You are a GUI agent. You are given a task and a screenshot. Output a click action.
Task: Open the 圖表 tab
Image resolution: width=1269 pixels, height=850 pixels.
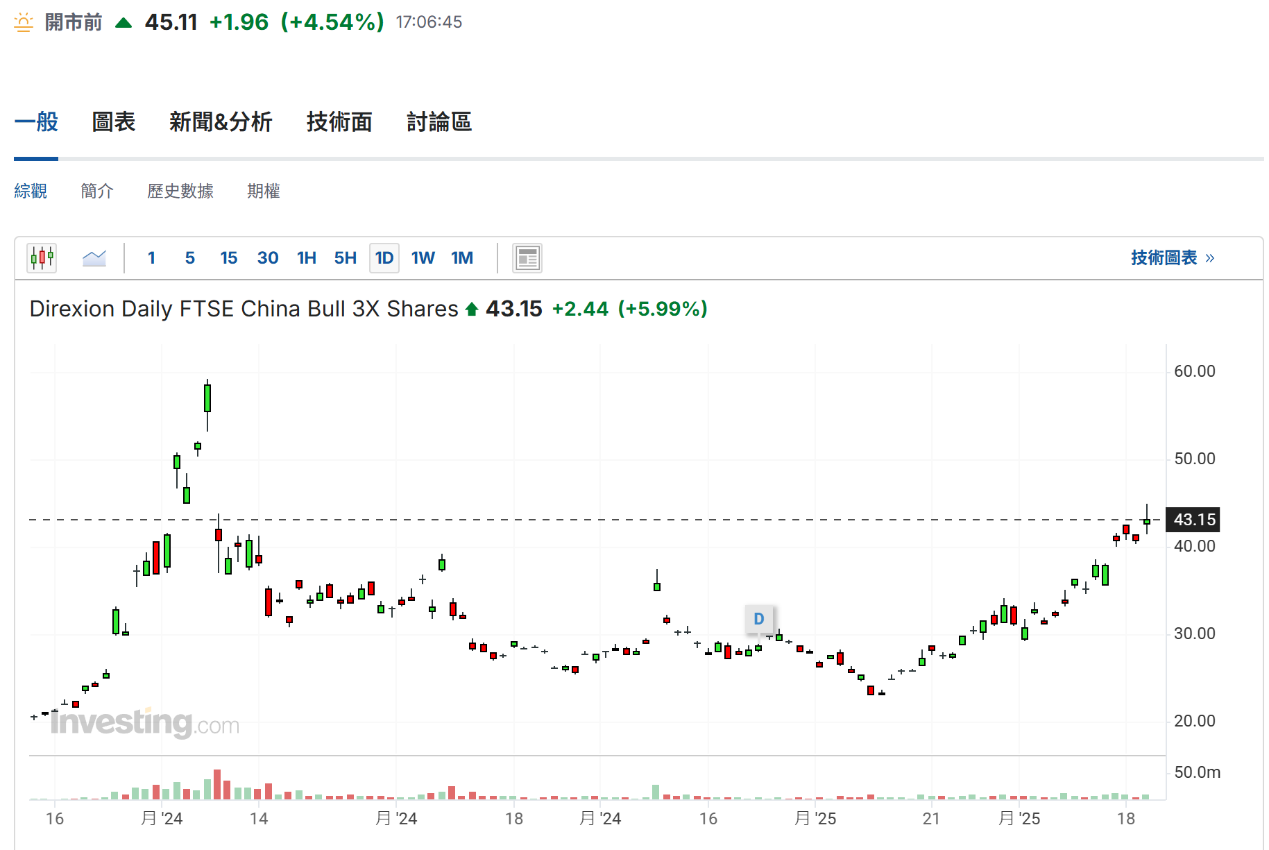point(114,122)
